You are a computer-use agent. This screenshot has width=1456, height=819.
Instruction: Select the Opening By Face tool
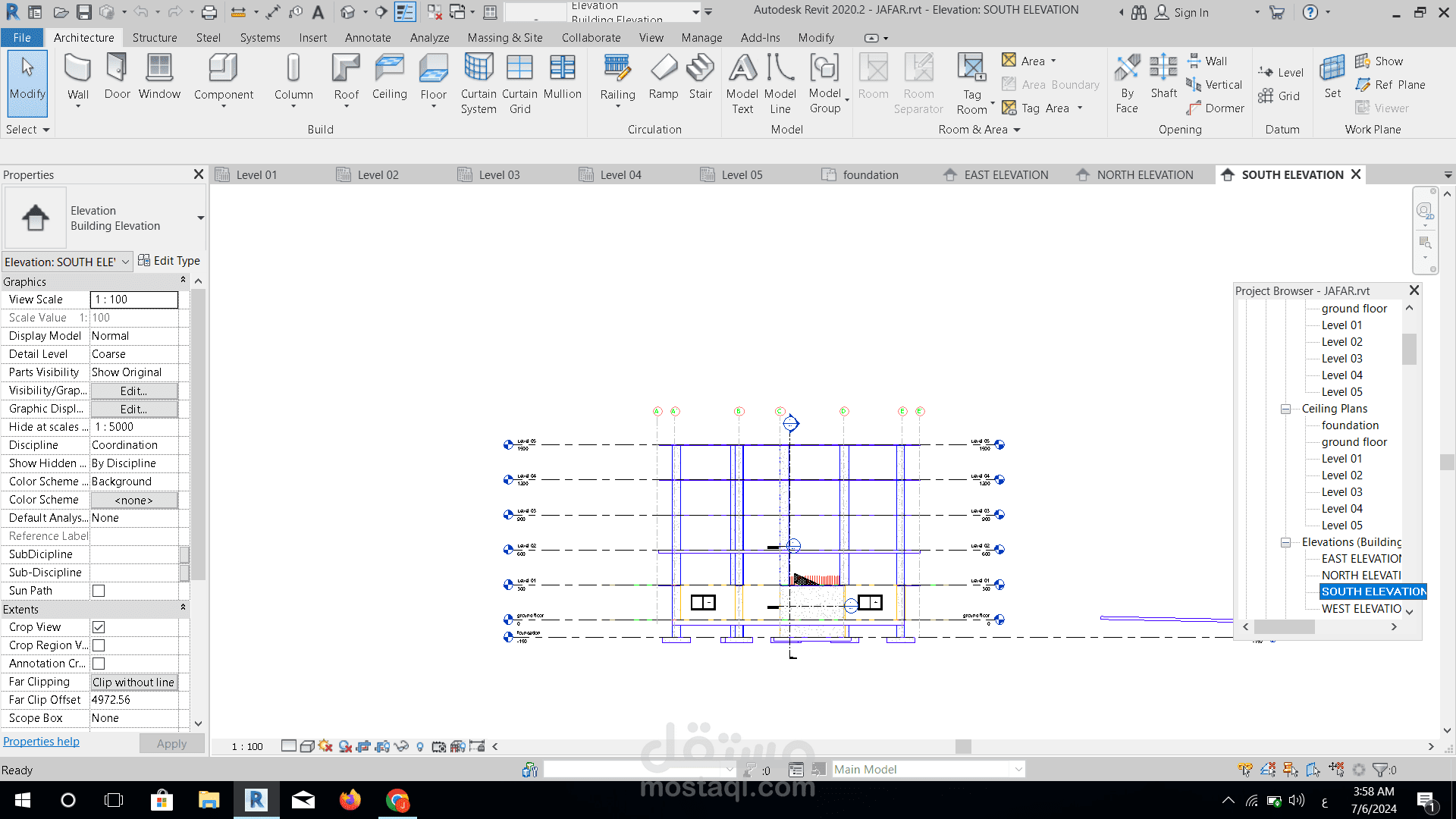pos(1127,83)
